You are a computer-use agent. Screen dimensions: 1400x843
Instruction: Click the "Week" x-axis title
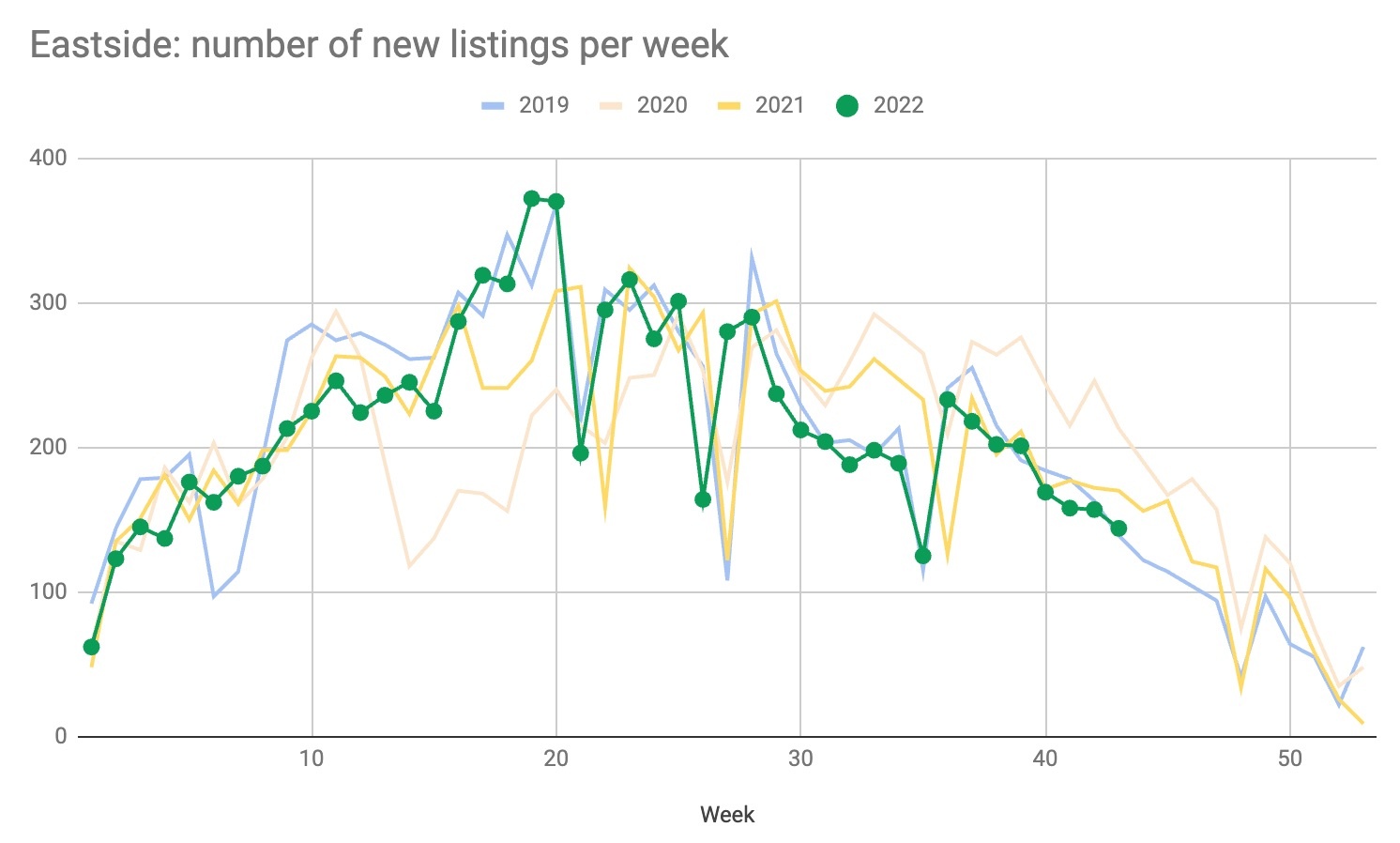coord(727,814)
